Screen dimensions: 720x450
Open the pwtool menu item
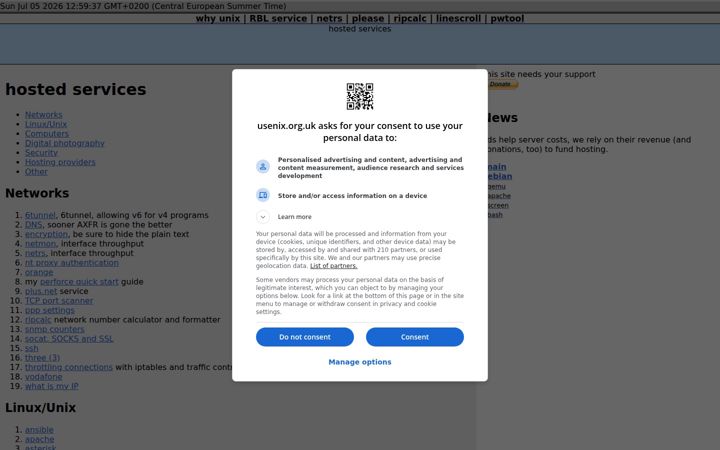pos(507,18)
